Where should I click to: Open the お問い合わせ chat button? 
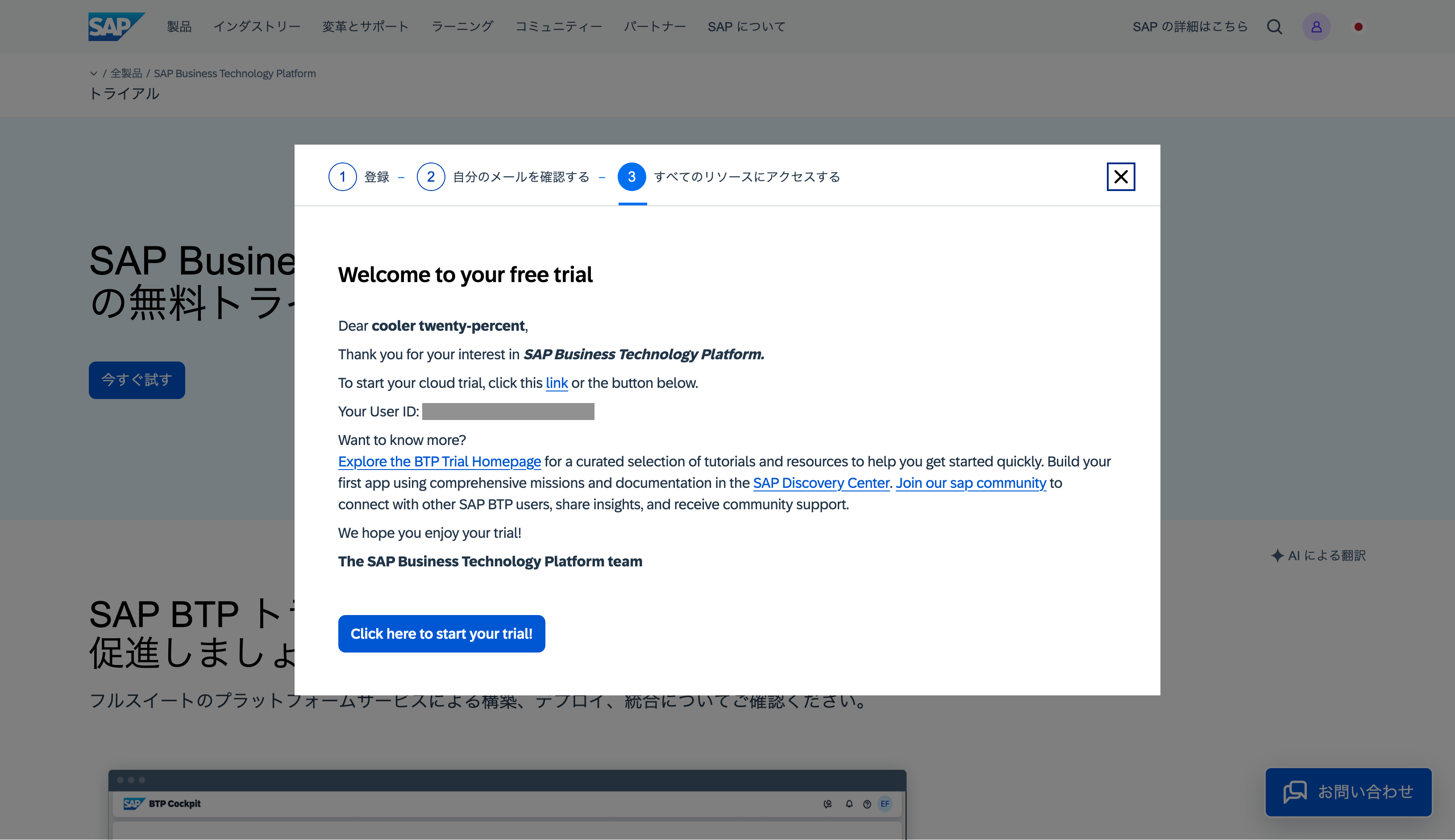coord(1348,791)
